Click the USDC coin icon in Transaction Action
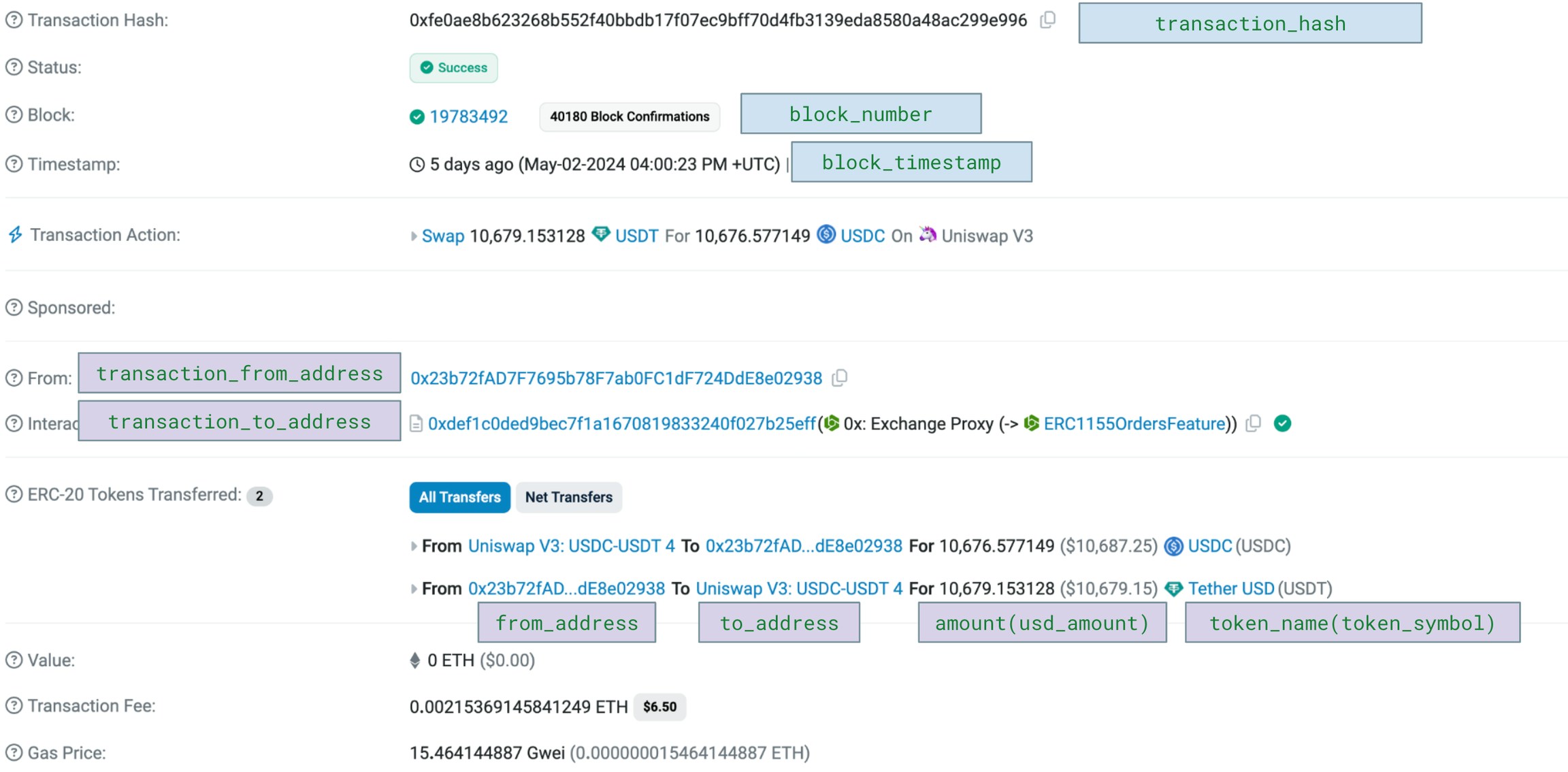Screen dimensions: 1568x772 (x=826, y=235)
